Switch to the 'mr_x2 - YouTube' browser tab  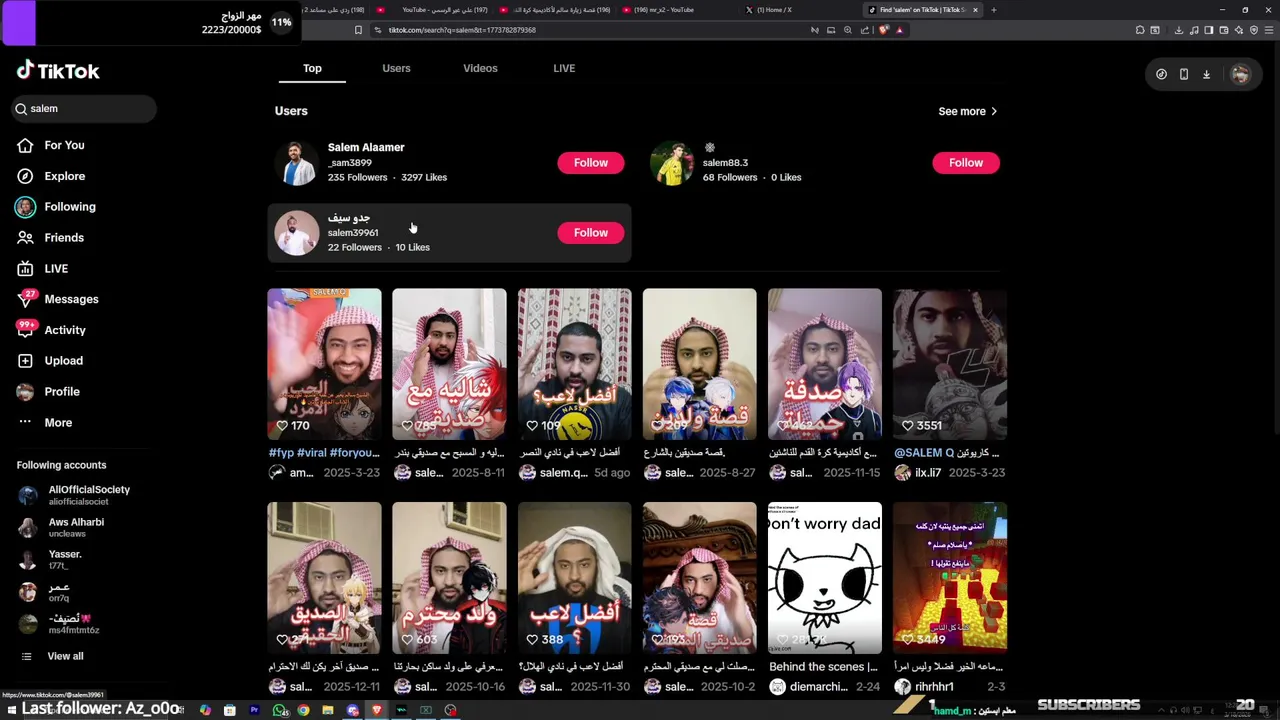coord(664,10)
